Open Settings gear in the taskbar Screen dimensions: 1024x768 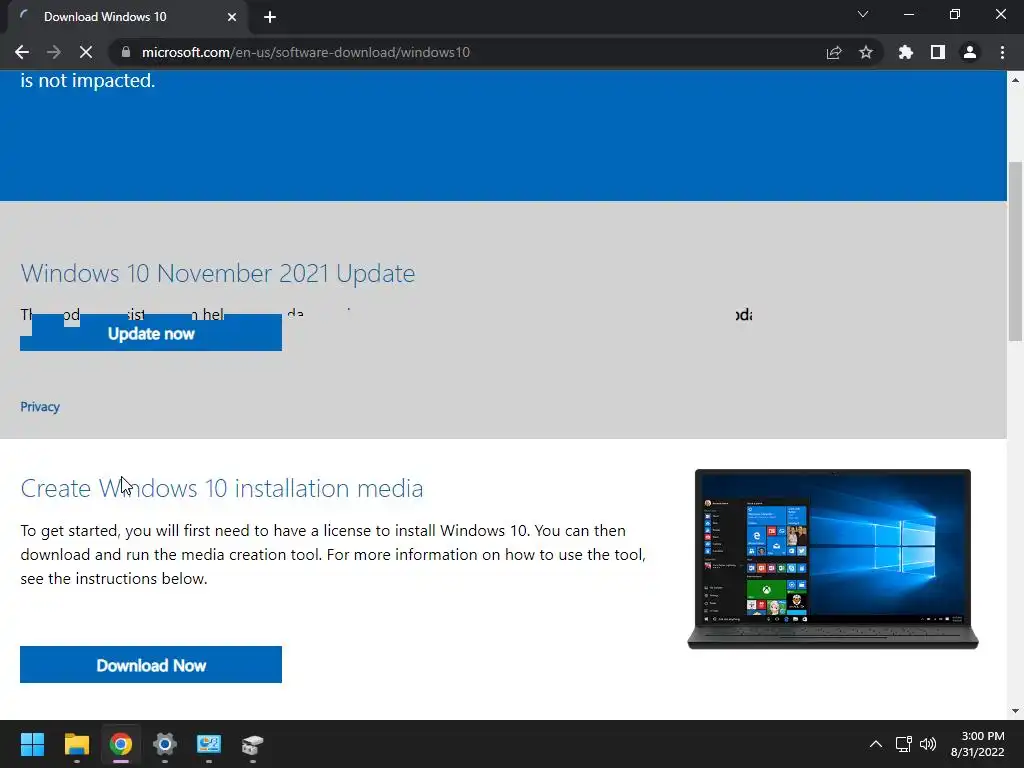point(165,744)
